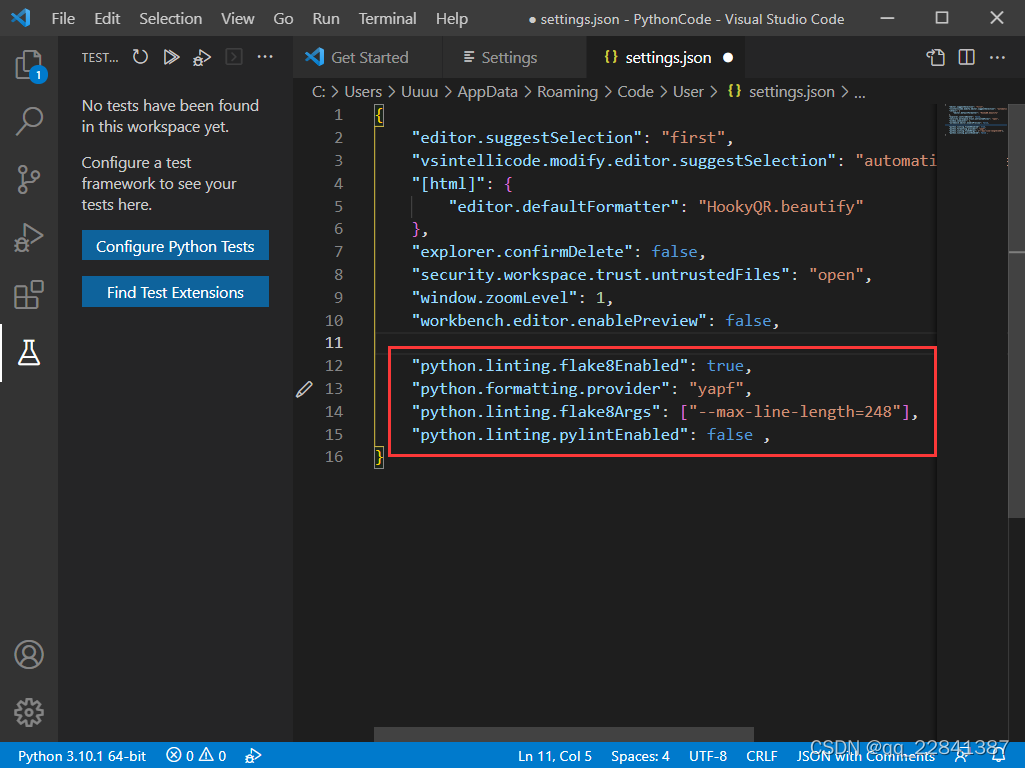The height and width of the screenshot is (768, 1025).
Task: Show test output terminal icon
Action: pos(233,57)
